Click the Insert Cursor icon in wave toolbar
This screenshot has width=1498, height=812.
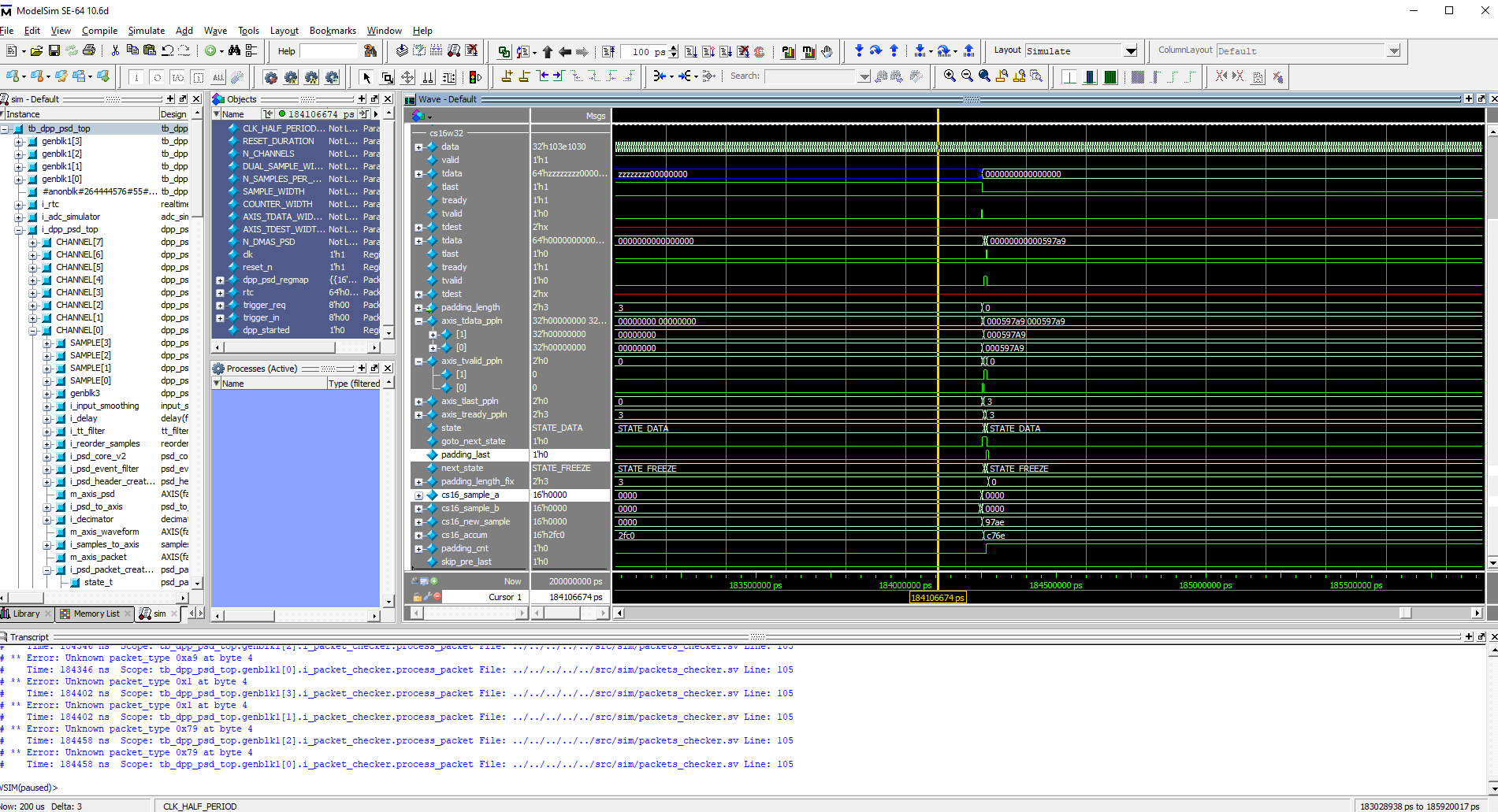(x=506, y=76)
